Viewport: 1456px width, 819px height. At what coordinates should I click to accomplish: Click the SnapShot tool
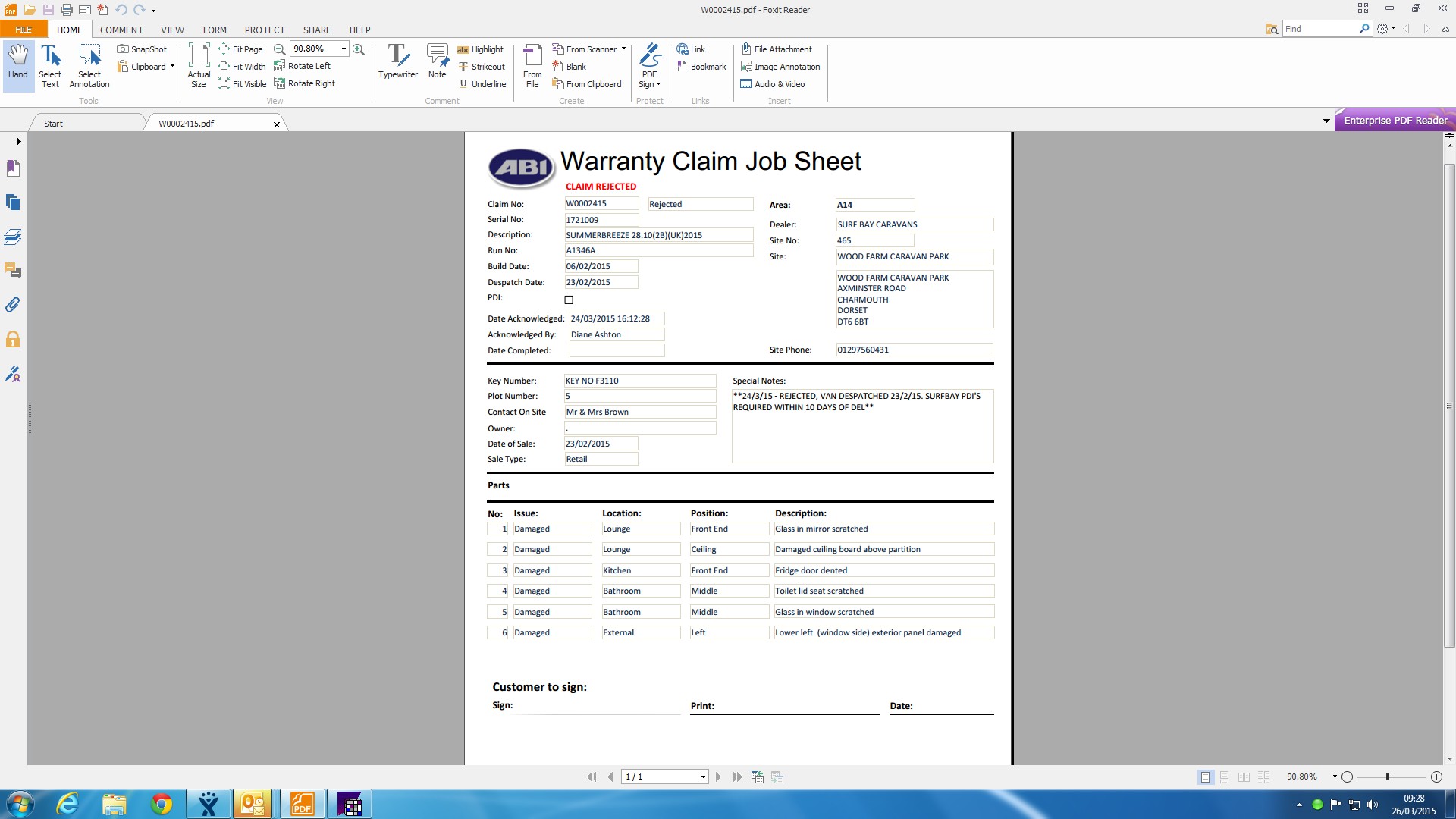[142, 49]
